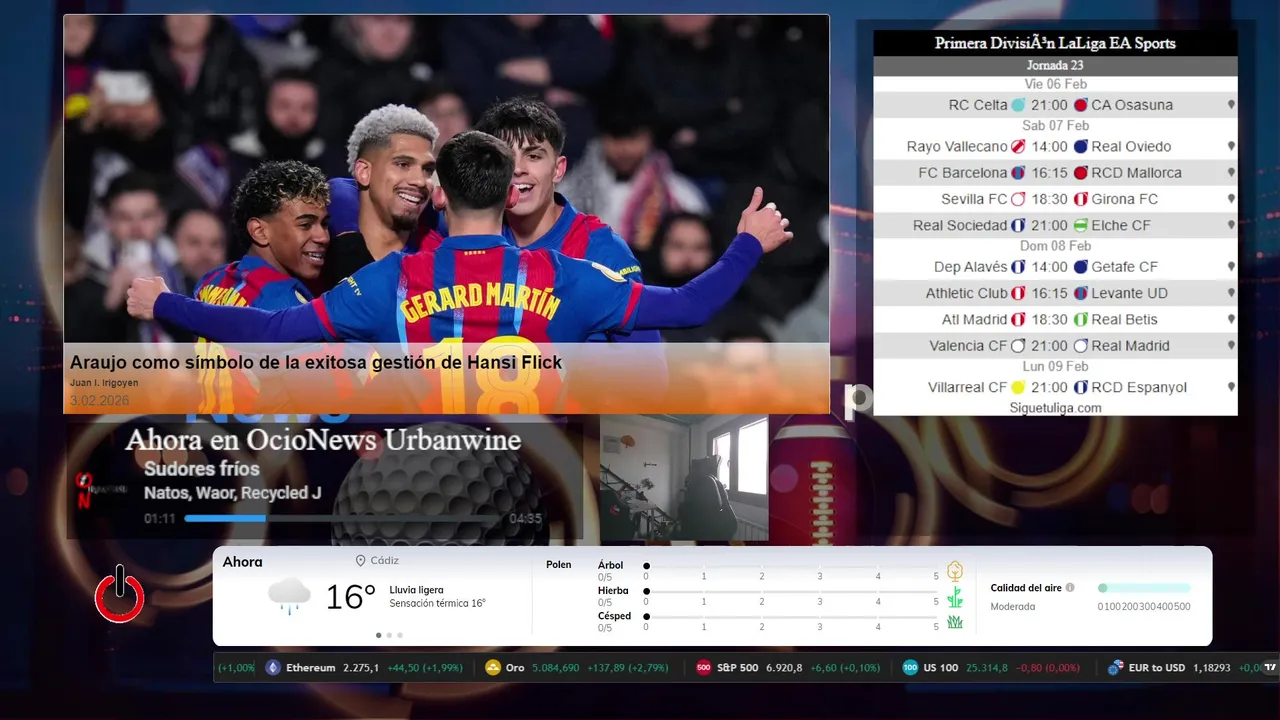Open the venue pin for RC Celta match
This screenshot has width=1280, height=720.
coord(1231,105)
